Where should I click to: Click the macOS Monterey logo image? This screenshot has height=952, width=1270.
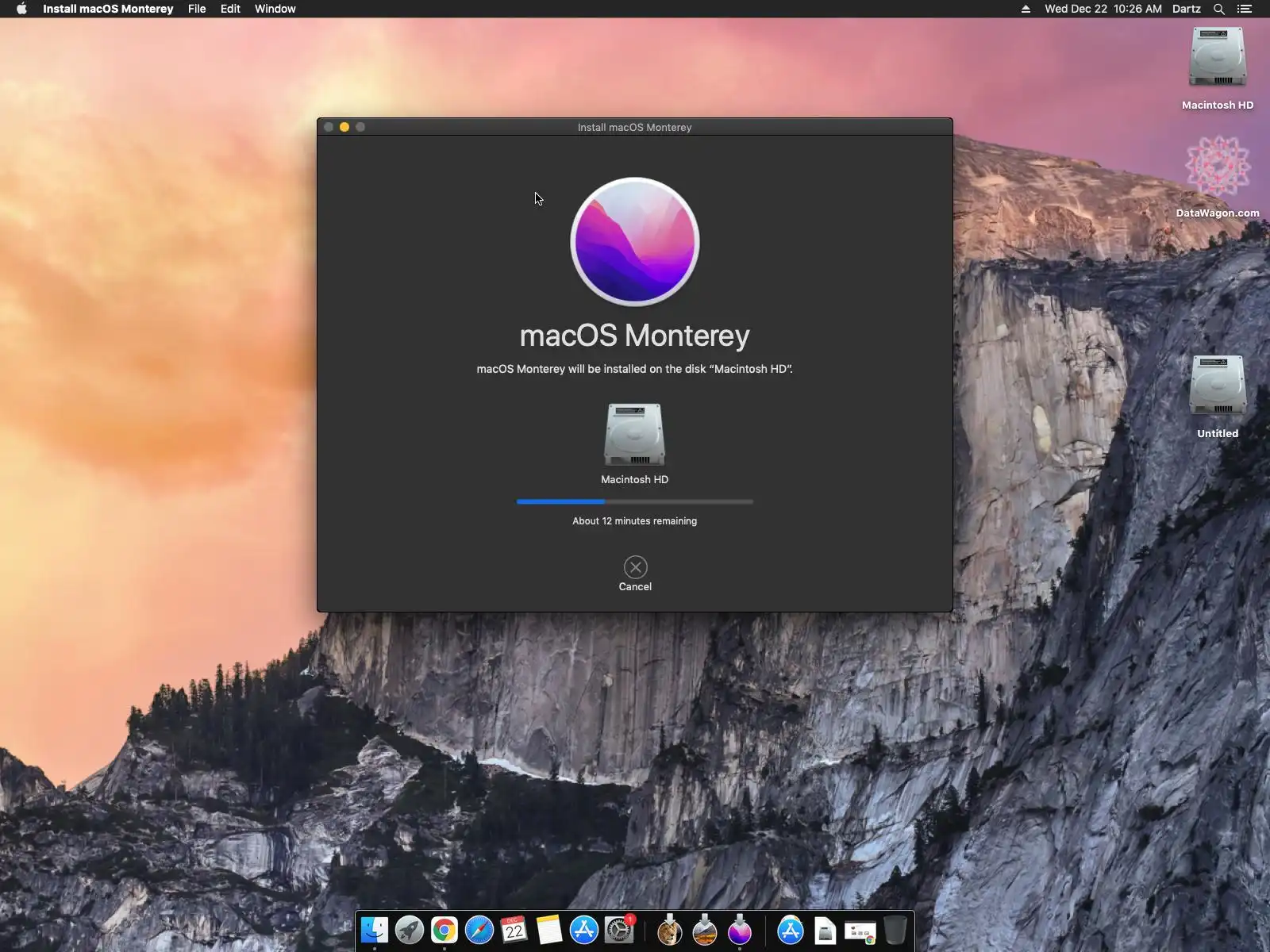click(635, 241)
